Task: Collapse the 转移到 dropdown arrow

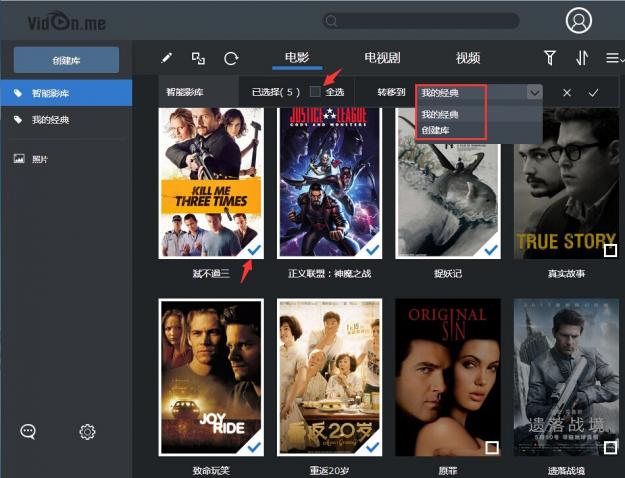Action: tap(534, 93)
